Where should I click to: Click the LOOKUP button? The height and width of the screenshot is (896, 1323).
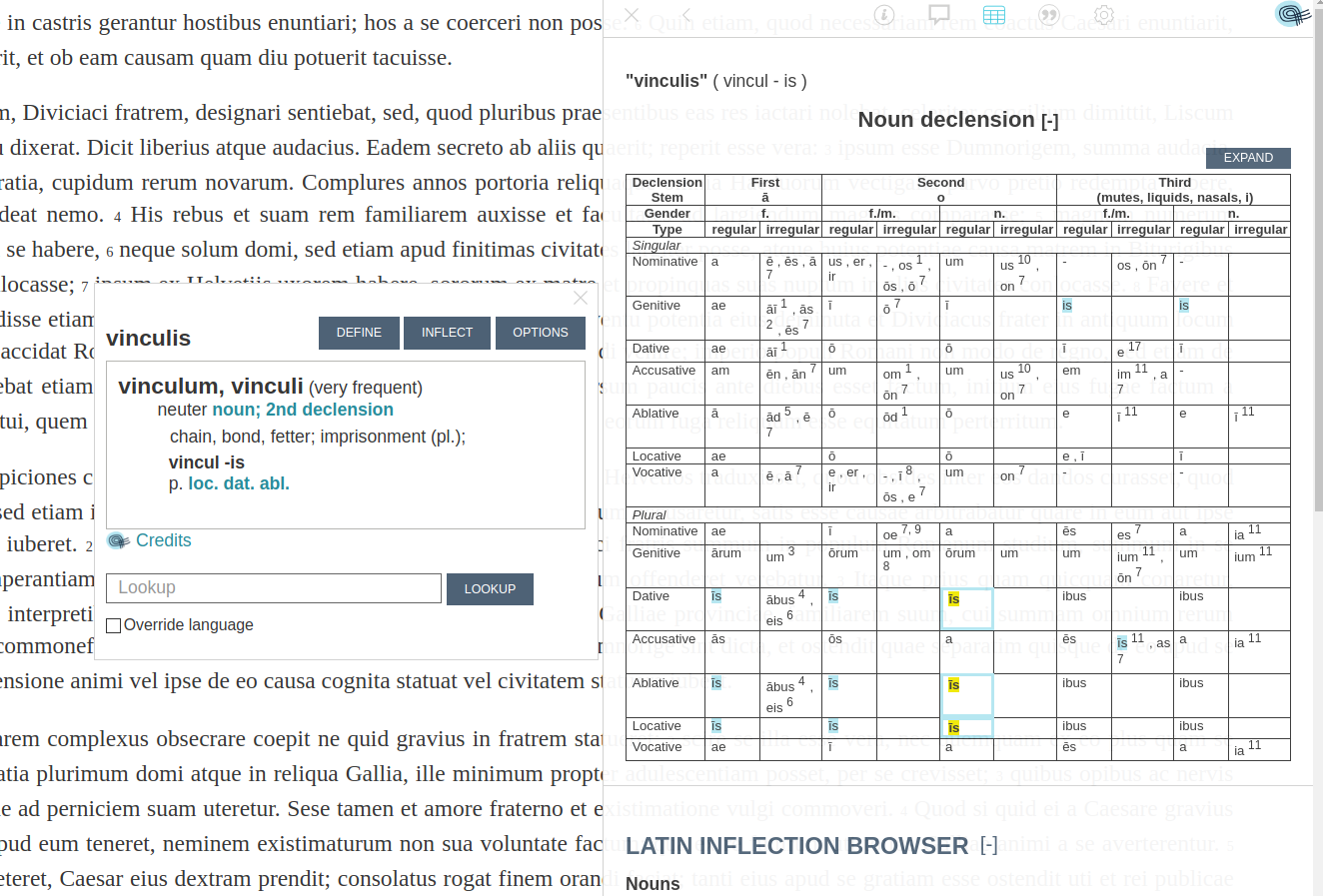pyautogui.click(x=490, y=589)
